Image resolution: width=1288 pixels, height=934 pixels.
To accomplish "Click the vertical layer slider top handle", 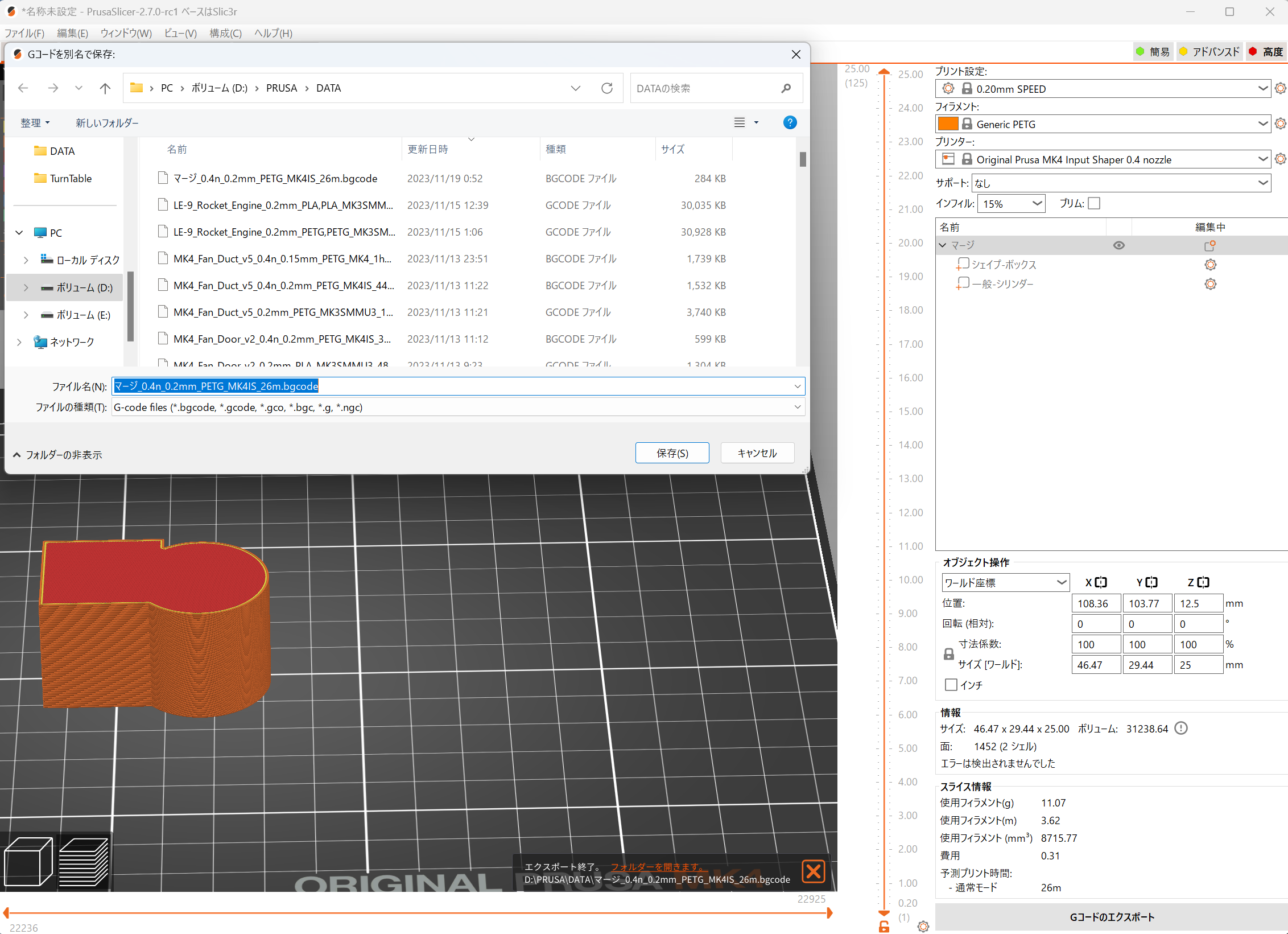I will tap(884, 72).
